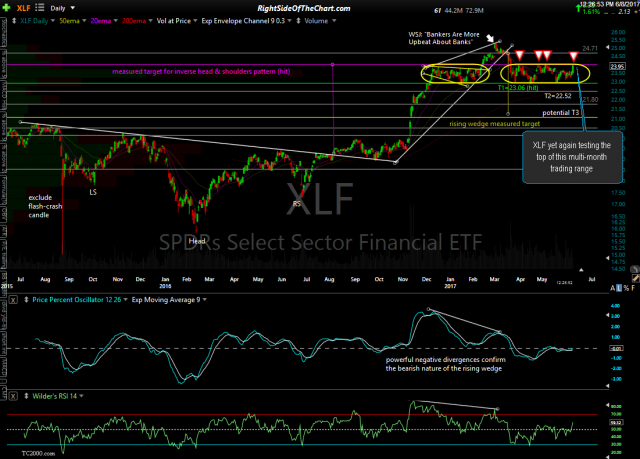
Task: Click the Jan 2017 time axis label
Action: pos(450,282)
